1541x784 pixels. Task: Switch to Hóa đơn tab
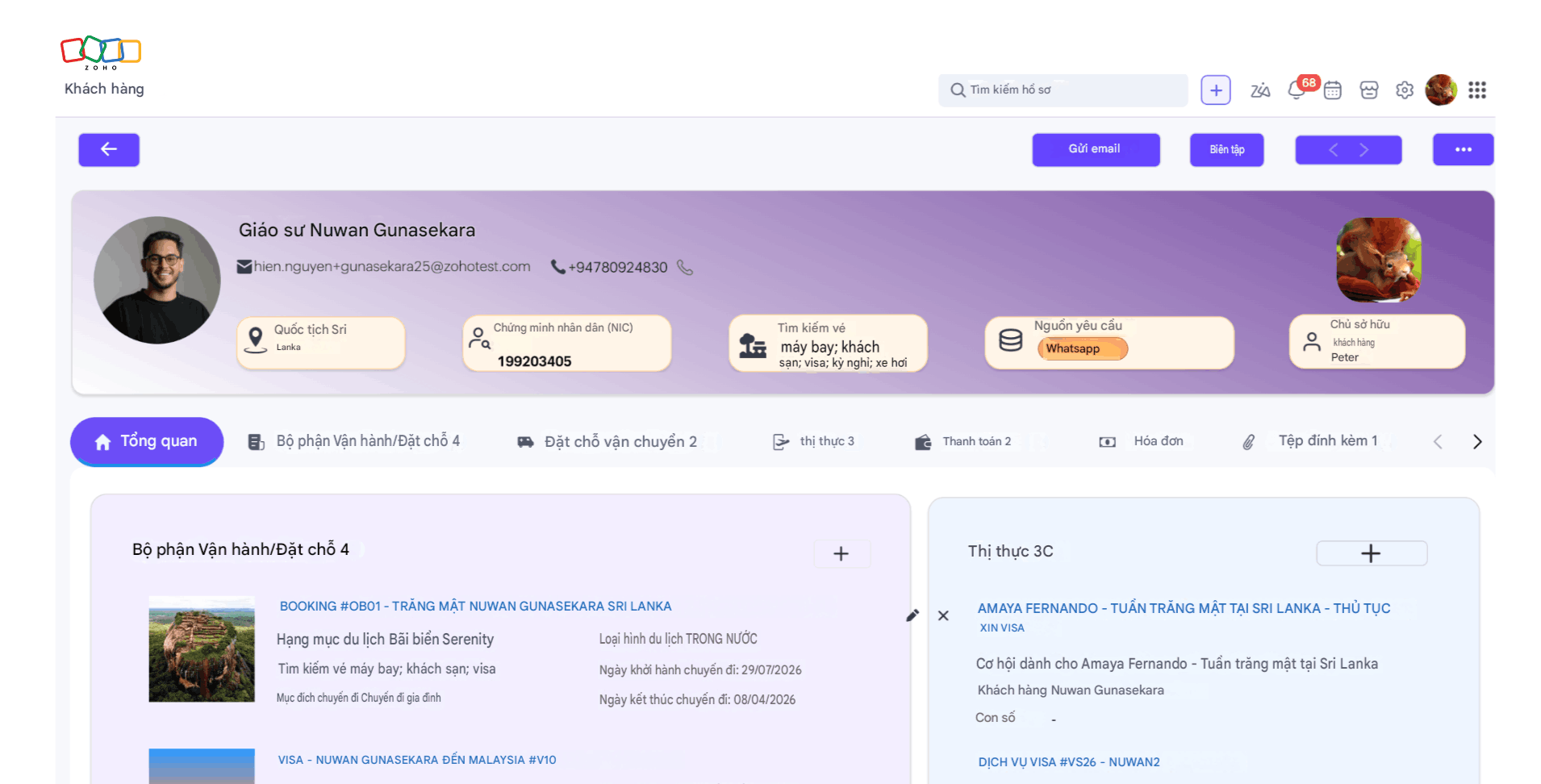(x=1142, y=441)
